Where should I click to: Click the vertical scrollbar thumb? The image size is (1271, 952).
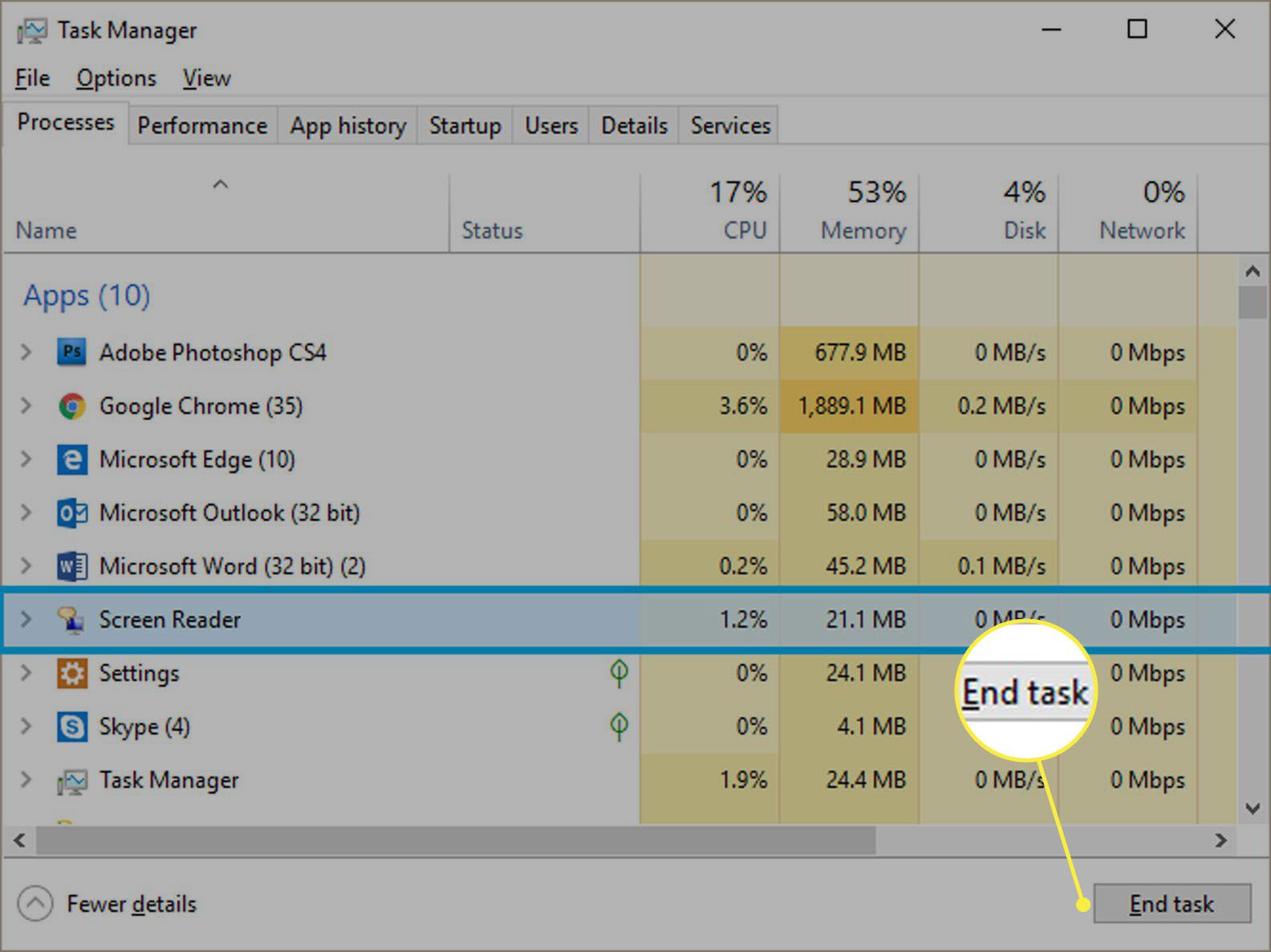coord(1253,302)
